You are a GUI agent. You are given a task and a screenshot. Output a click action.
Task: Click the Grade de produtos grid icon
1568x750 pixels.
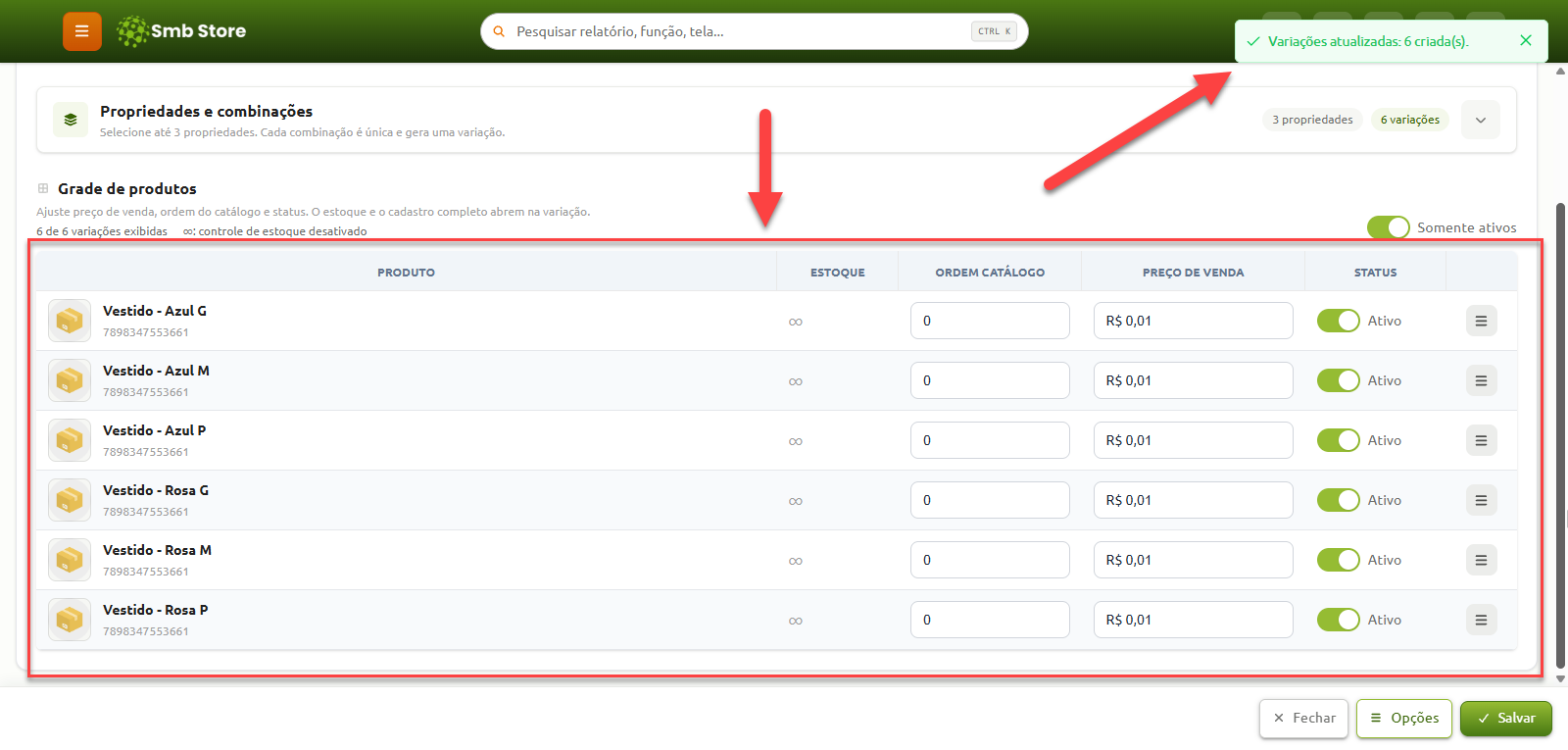(43, 188)
